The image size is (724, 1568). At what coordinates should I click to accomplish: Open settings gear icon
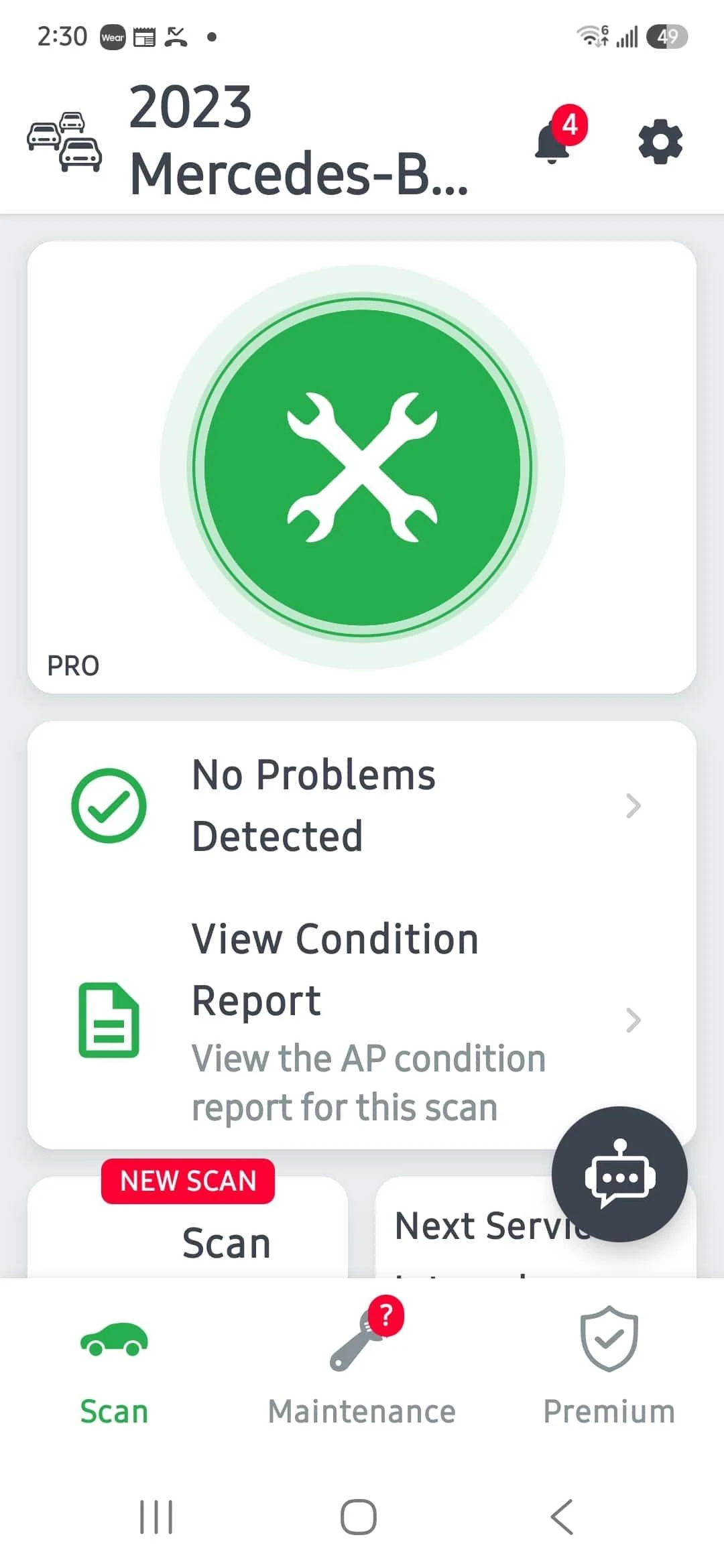660,141
